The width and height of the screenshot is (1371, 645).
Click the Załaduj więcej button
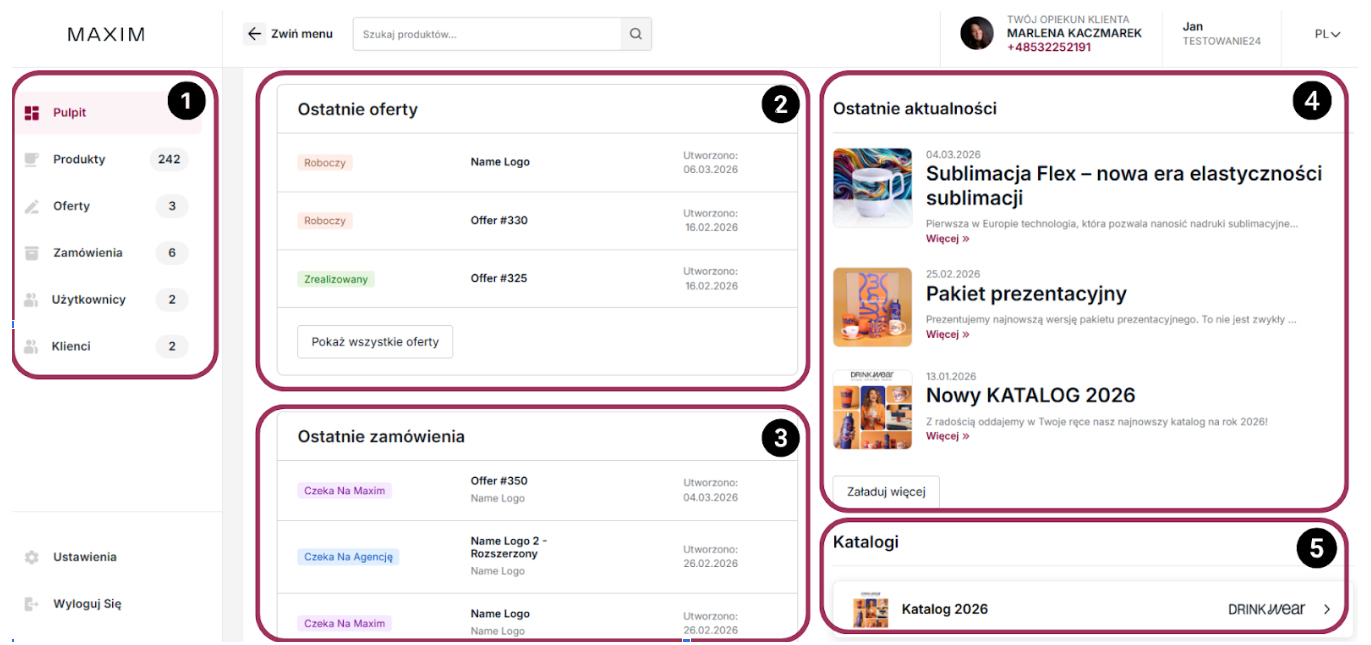click(886, 492)
